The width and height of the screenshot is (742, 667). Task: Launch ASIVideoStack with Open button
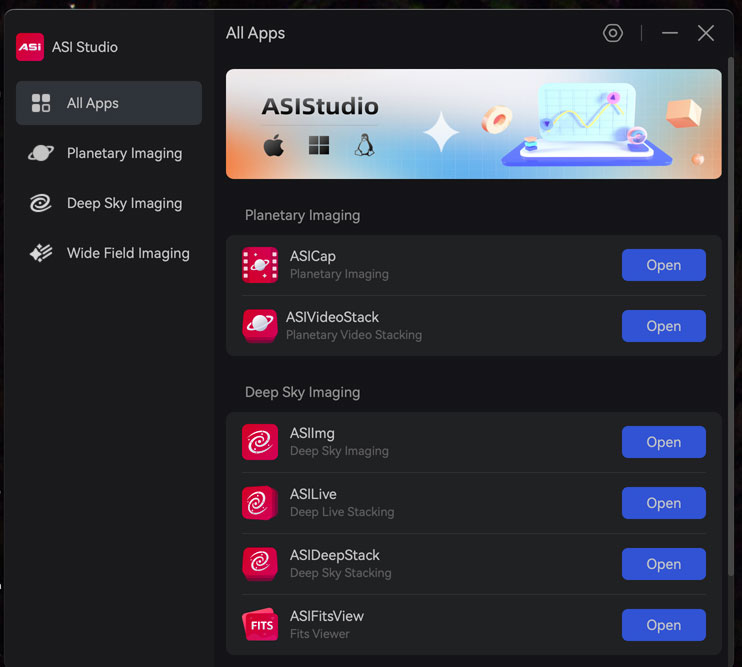point(663,326)
